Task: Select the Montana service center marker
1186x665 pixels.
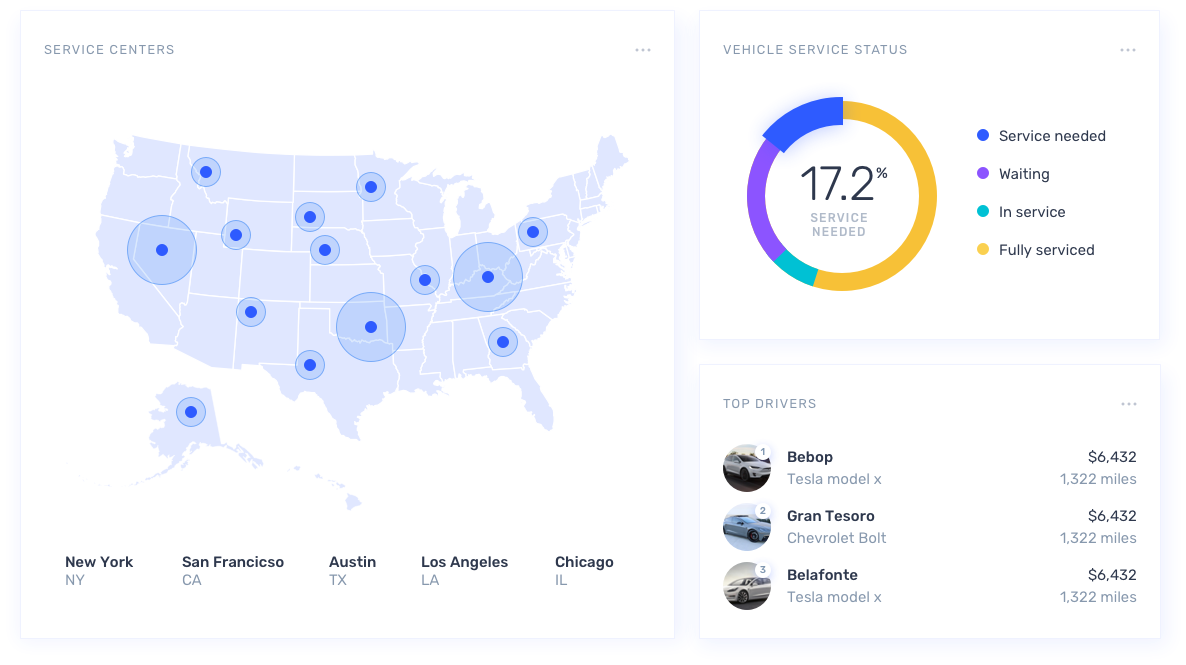Action: [x=206, y=172]
